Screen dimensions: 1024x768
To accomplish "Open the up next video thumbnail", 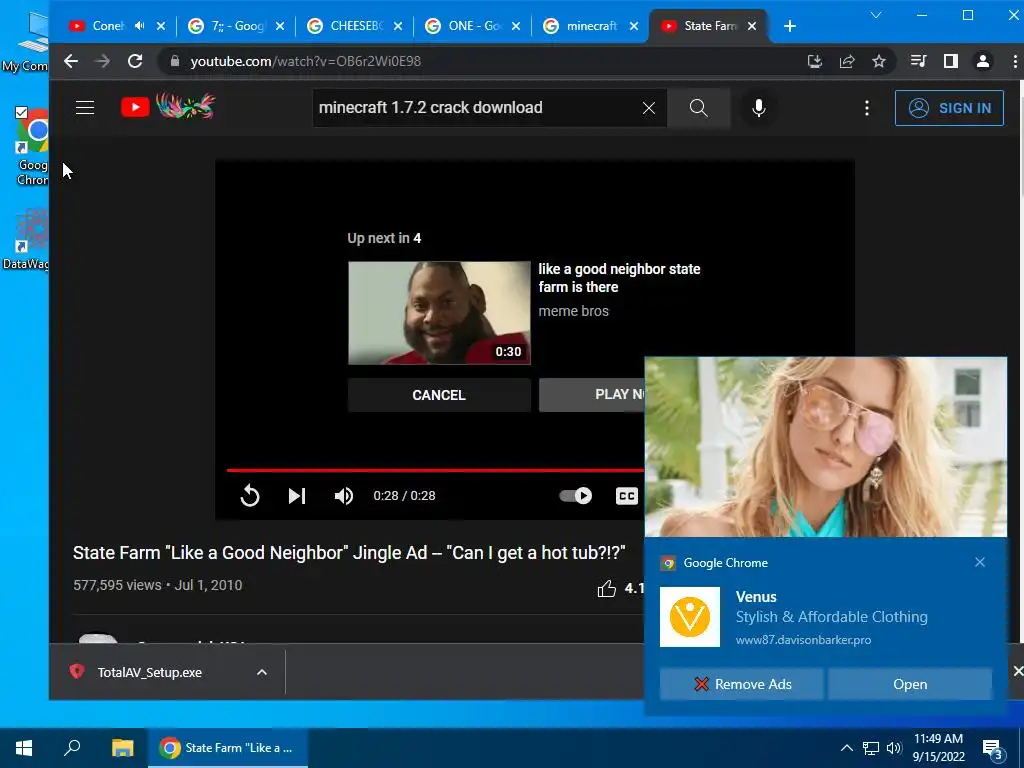I will pyautogui.click(x=439, y=313).
